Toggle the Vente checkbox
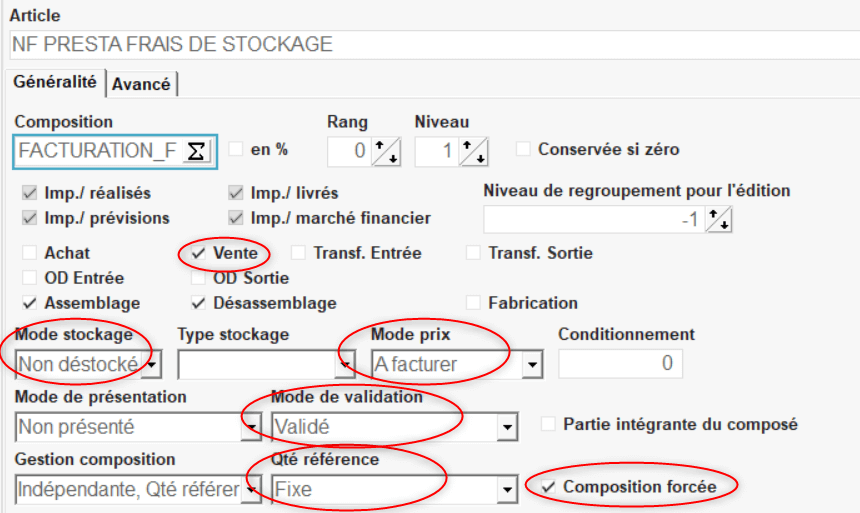 [x=198, y=253]
